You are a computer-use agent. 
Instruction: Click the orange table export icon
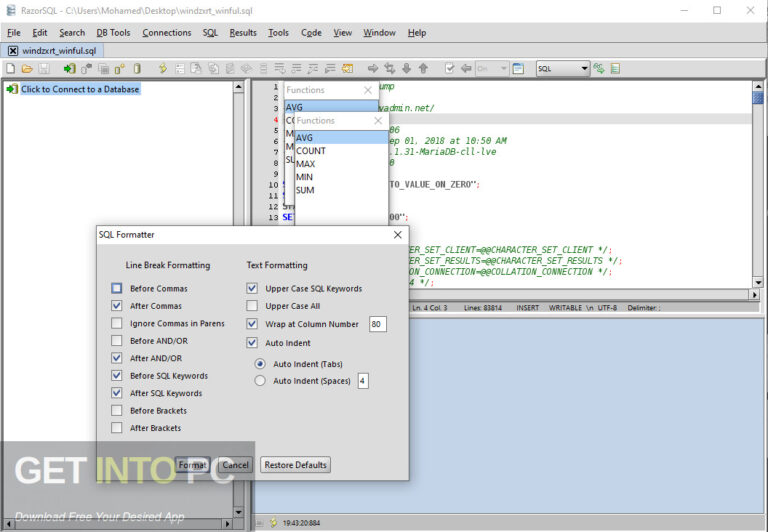(347, 69)
